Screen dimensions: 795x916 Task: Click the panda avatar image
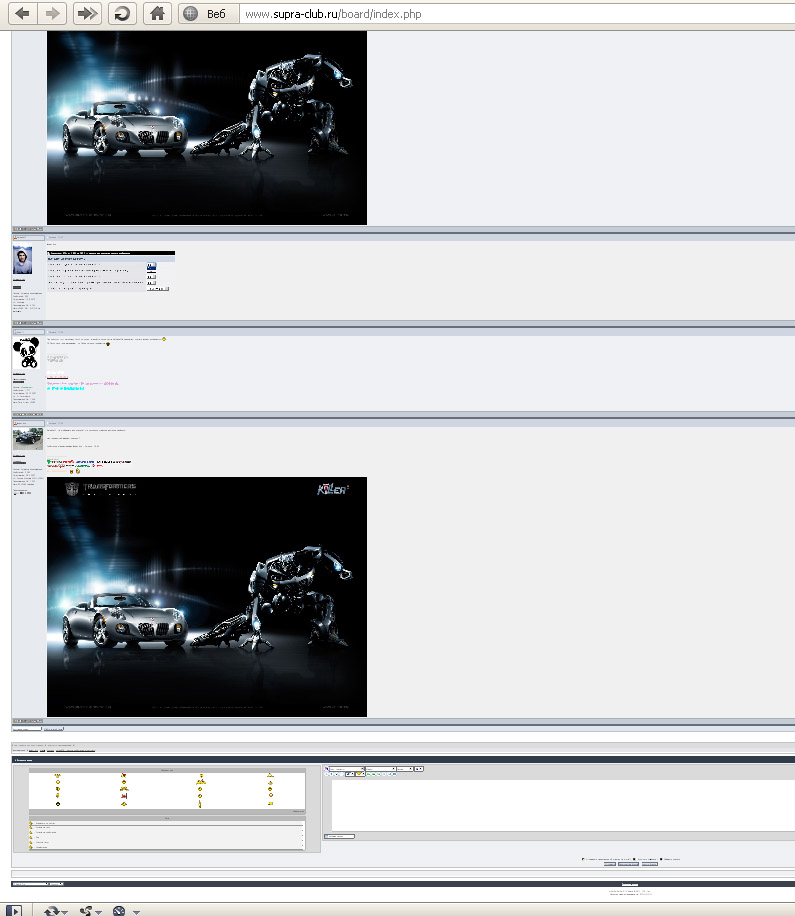pos(26,353)
